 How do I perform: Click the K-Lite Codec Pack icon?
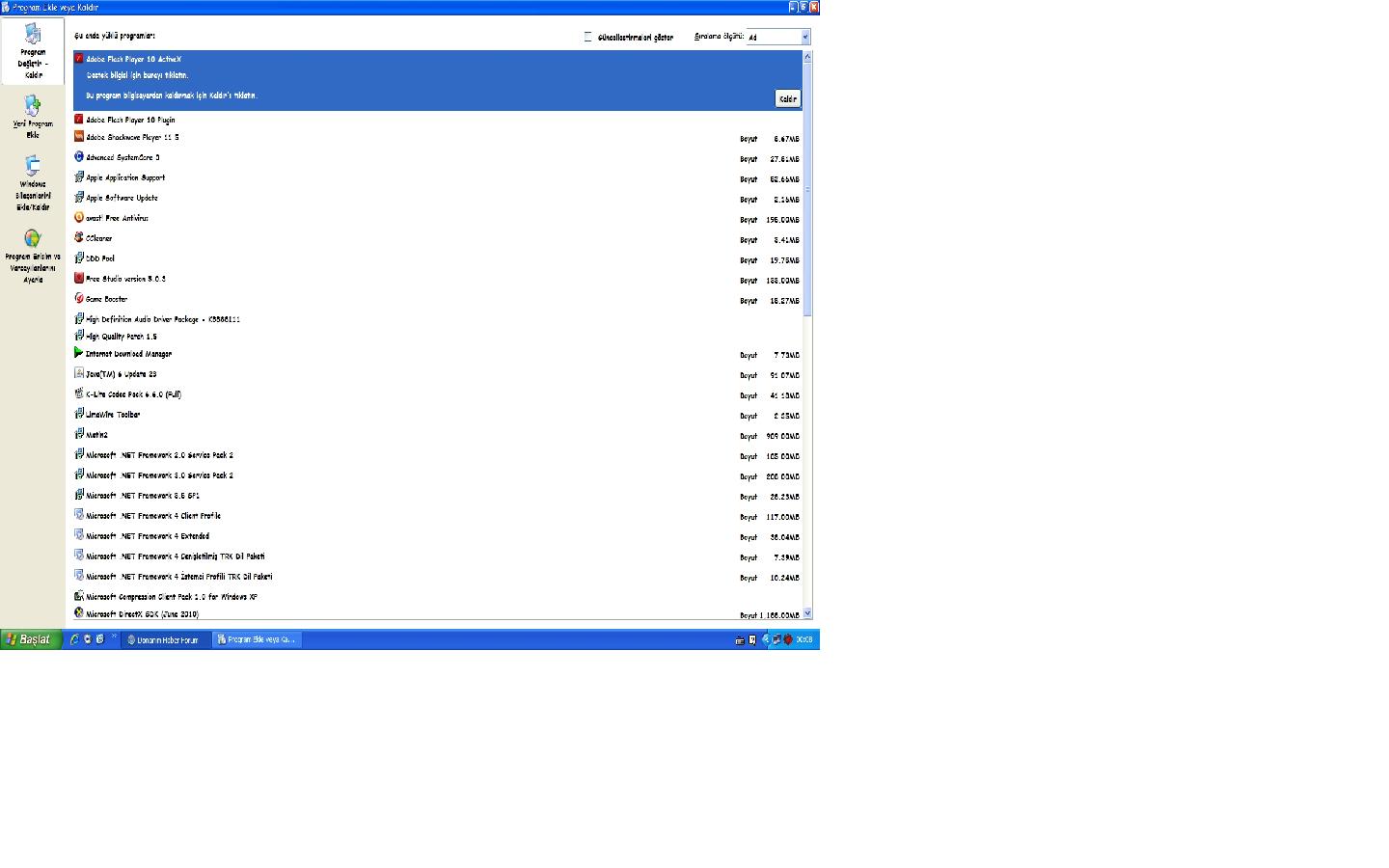pyautogui.click(x=79, y=394)
